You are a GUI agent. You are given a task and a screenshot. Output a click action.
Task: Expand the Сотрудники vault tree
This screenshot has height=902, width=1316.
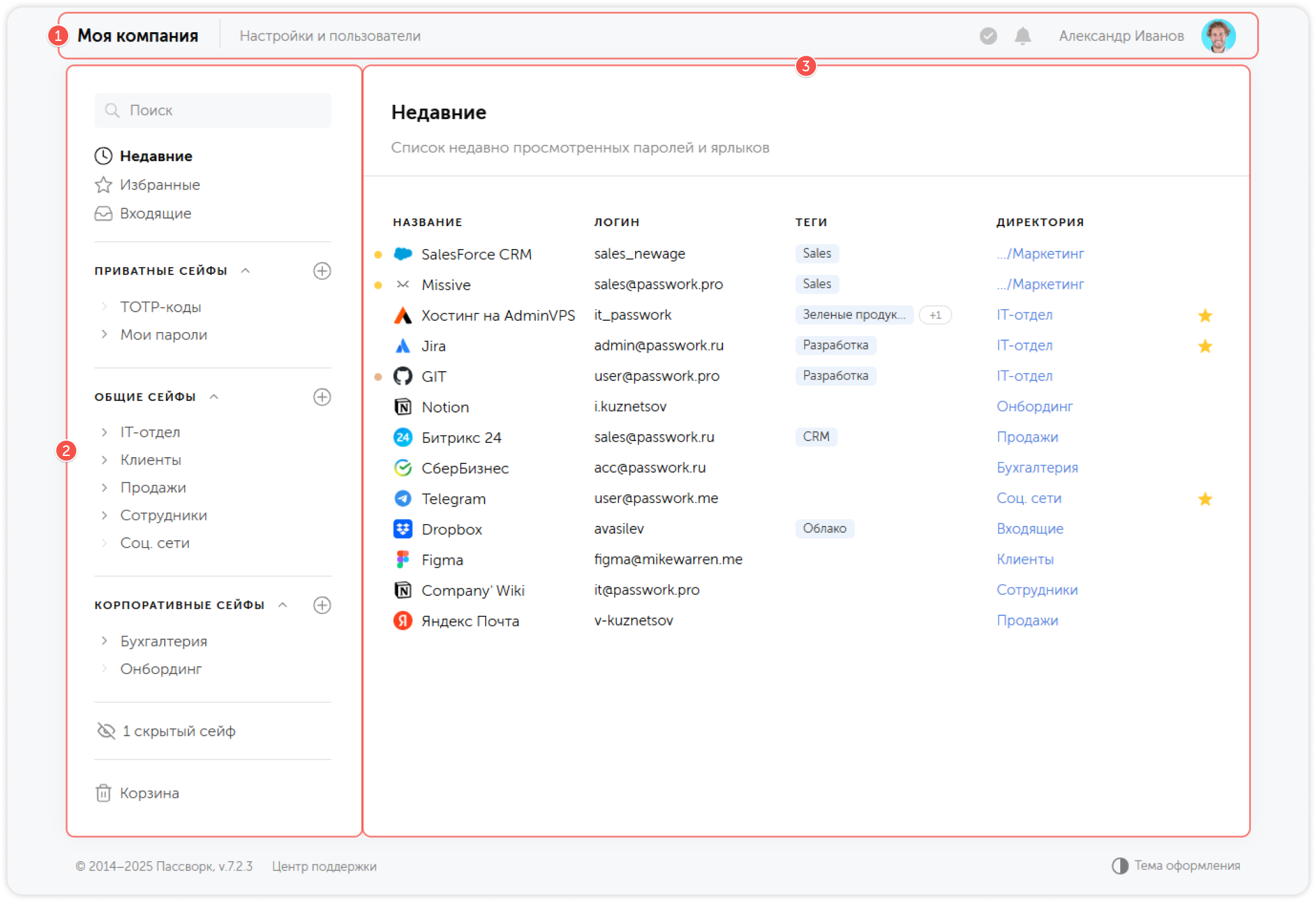pos(104,515)
